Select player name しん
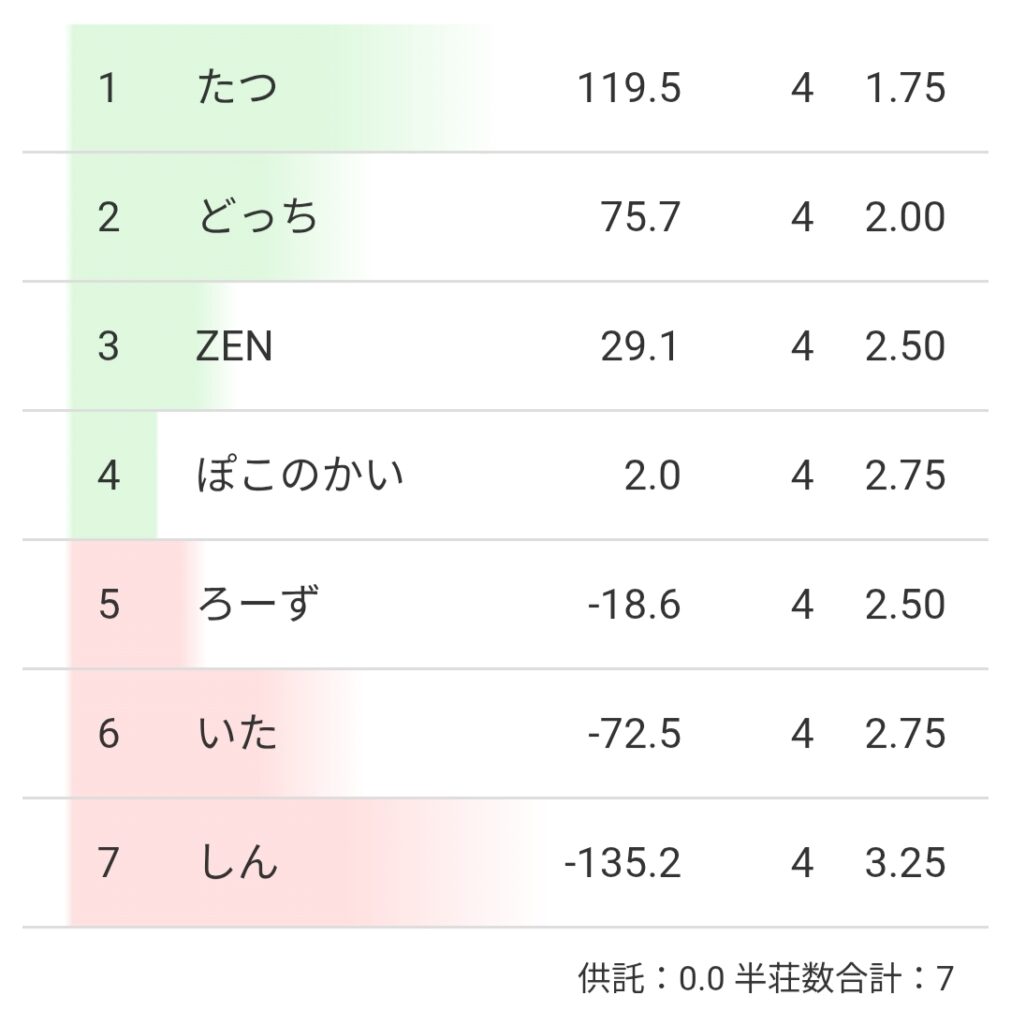Image resolution: width=1011 pixels, height=1024 pixels. (237, 863)
